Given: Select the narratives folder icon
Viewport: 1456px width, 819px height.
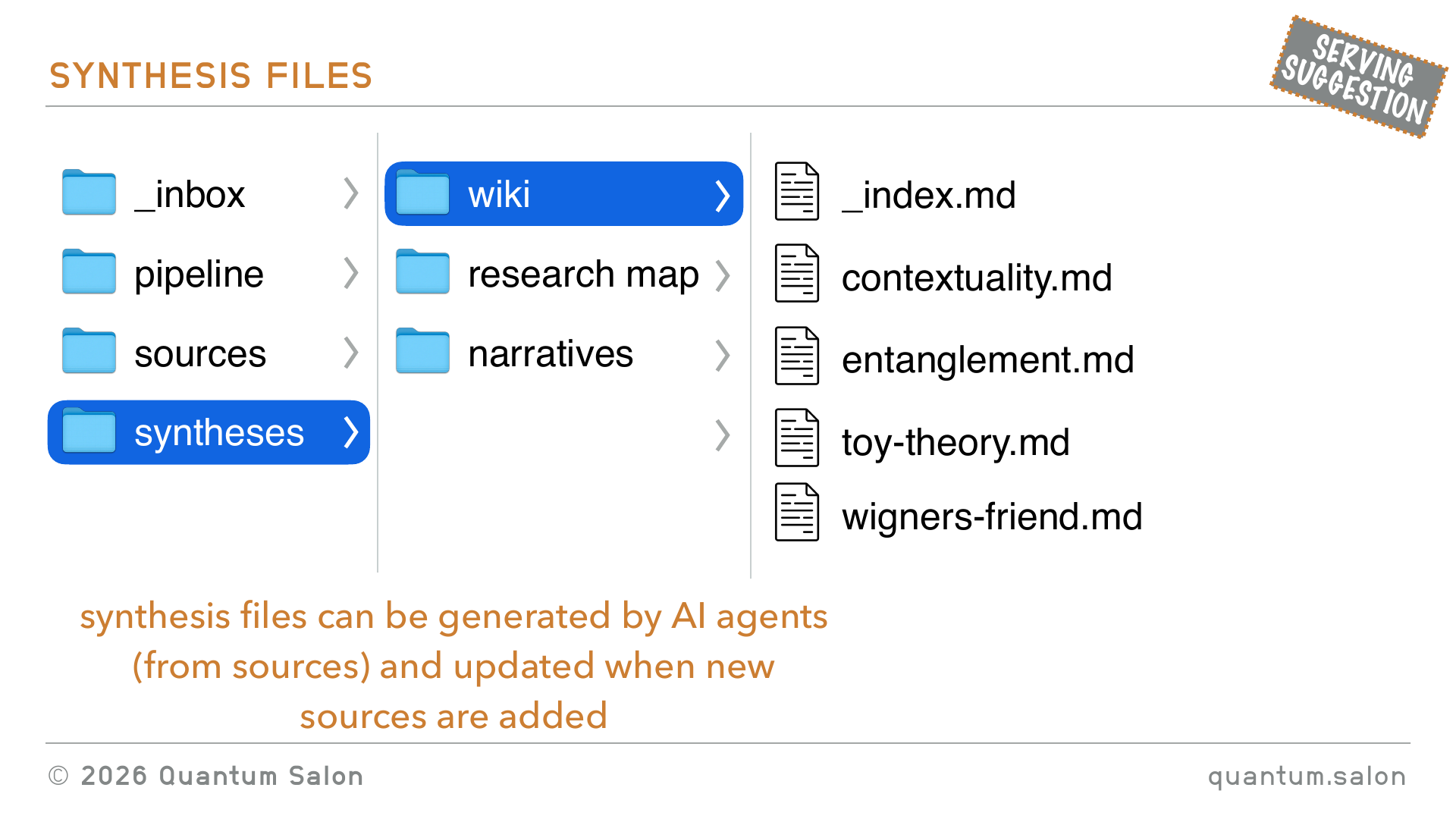Looking at the screenshot, I should click(x=422, y=351).
